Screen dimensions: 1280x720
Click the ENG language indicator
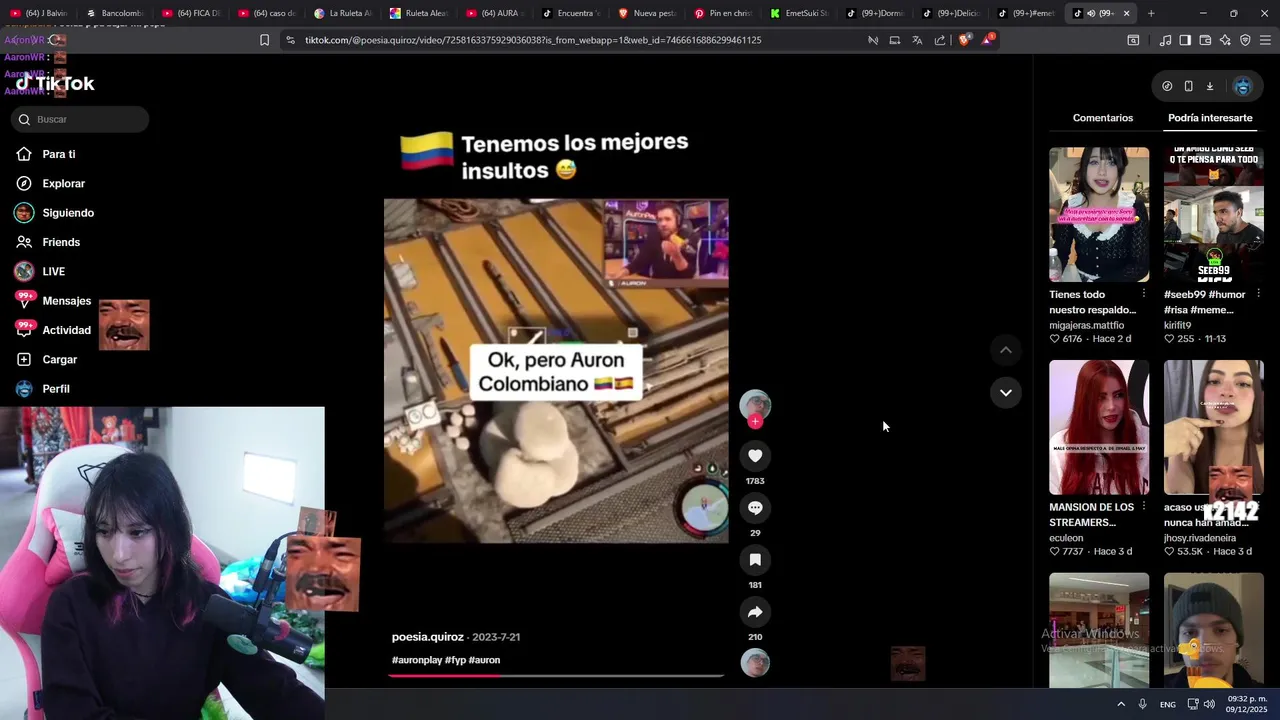point(1167,704)
